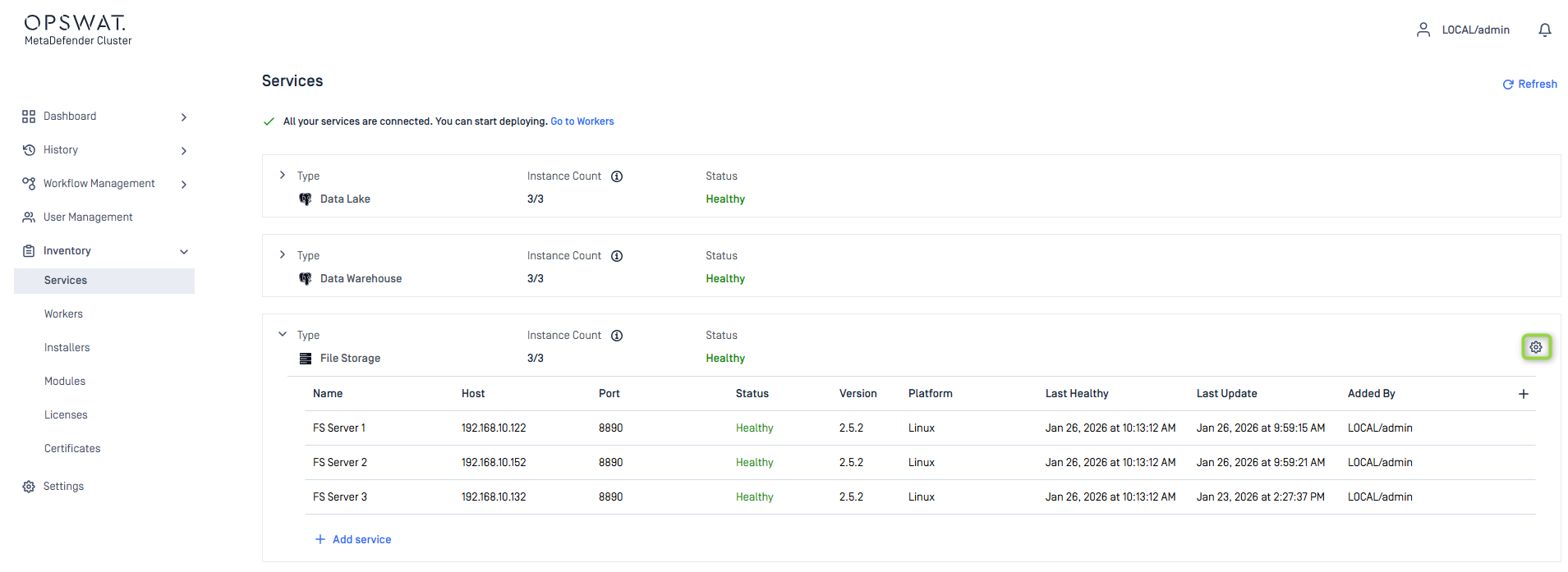Click the notification bell icon
Image resolution: width=1568 pixels, height=572 pixels.
point(1544,30)
